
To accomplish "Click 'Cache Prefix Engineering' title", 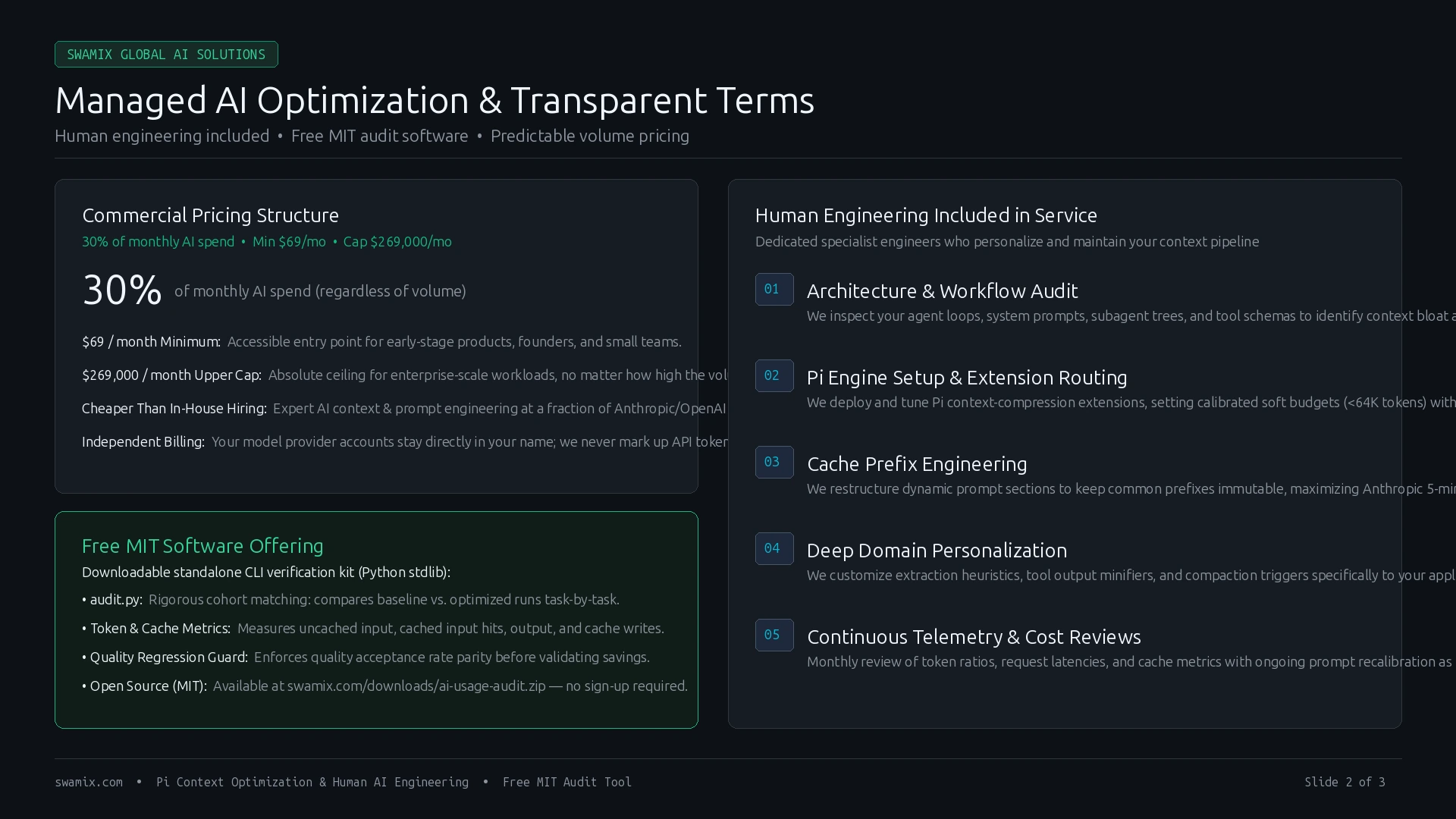I will [x=917, y=464].
